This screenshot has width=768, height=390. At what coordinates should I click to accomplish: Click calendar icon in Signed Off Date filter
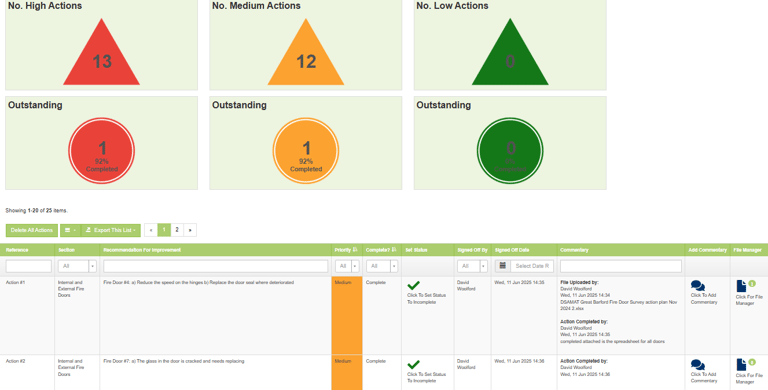(x=503, y=266)
